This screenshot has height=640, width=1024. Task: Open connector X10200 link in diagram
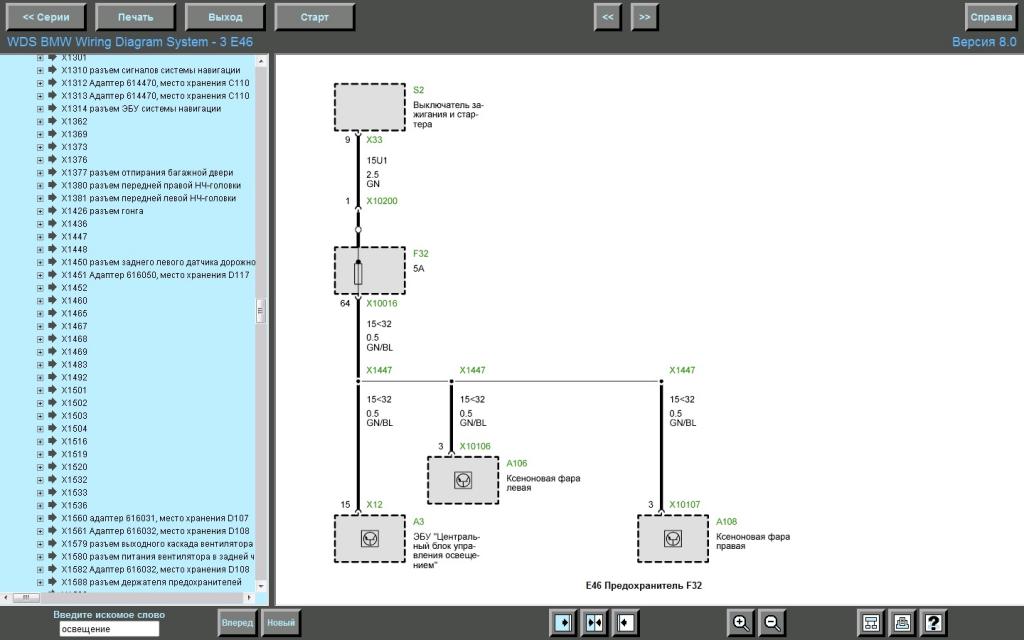382,201
